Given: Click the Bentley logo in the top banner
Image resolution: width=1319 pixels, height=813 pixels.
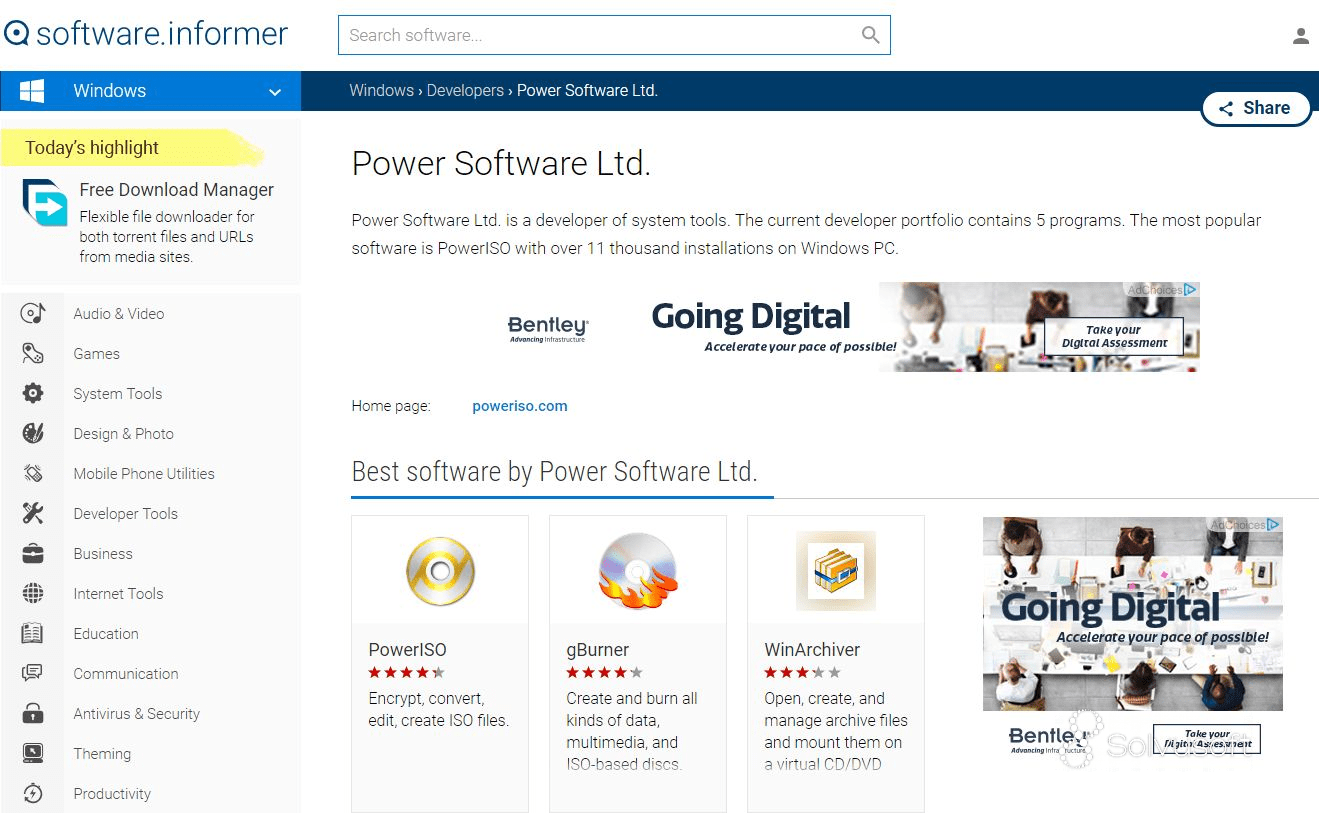Looking at the screenshot, I should click(x=548, y=329).
